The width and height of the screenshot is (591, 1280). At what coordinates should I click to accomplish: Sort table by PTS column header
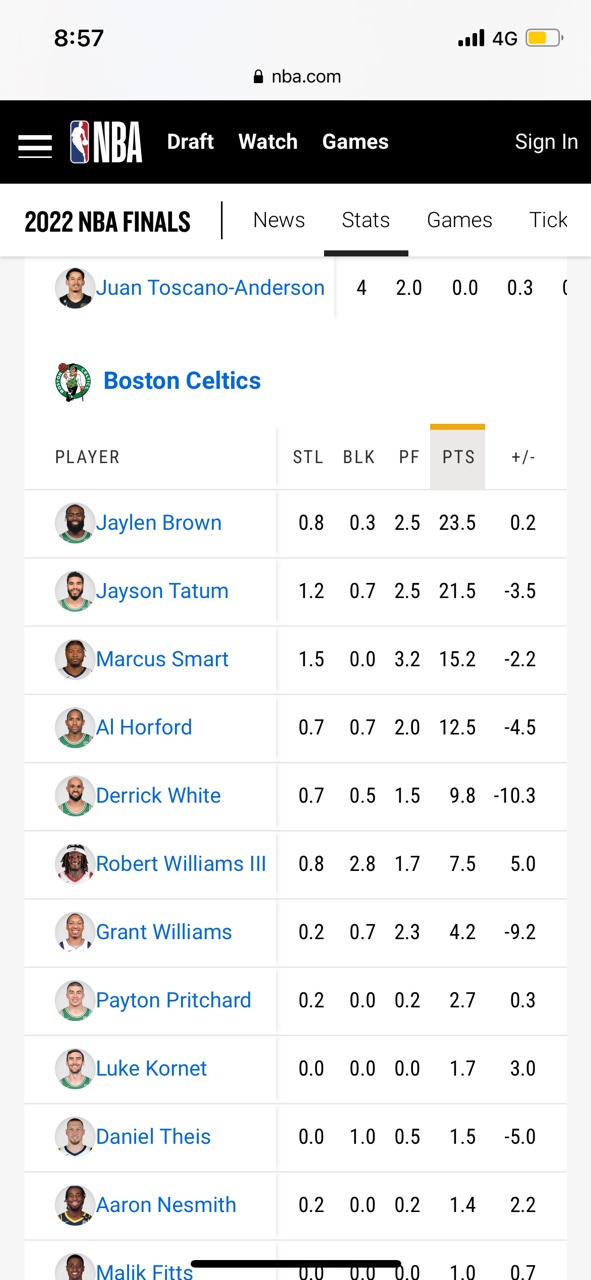tap(458, 457)
